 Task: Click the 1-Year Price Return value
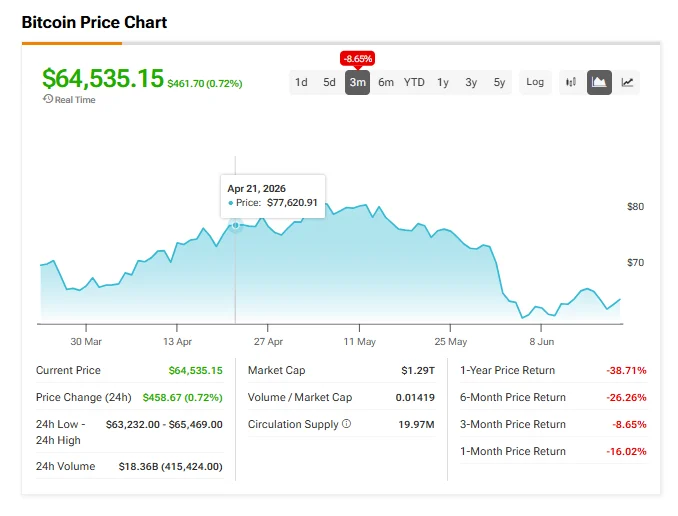click(x=626, y=370)
